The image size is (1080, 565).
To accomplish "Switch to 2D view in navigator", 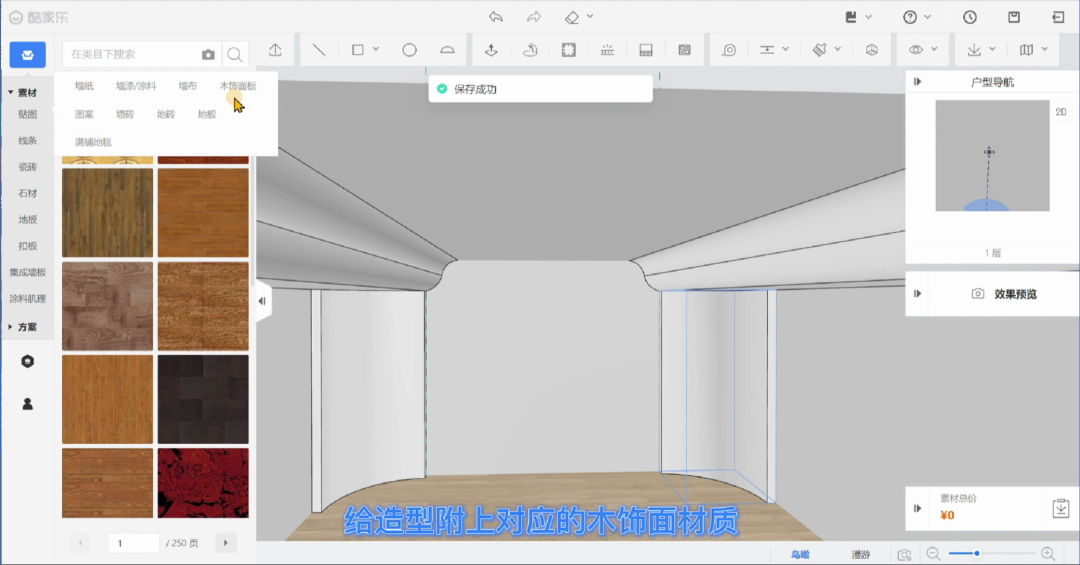I will [1061, 112].
